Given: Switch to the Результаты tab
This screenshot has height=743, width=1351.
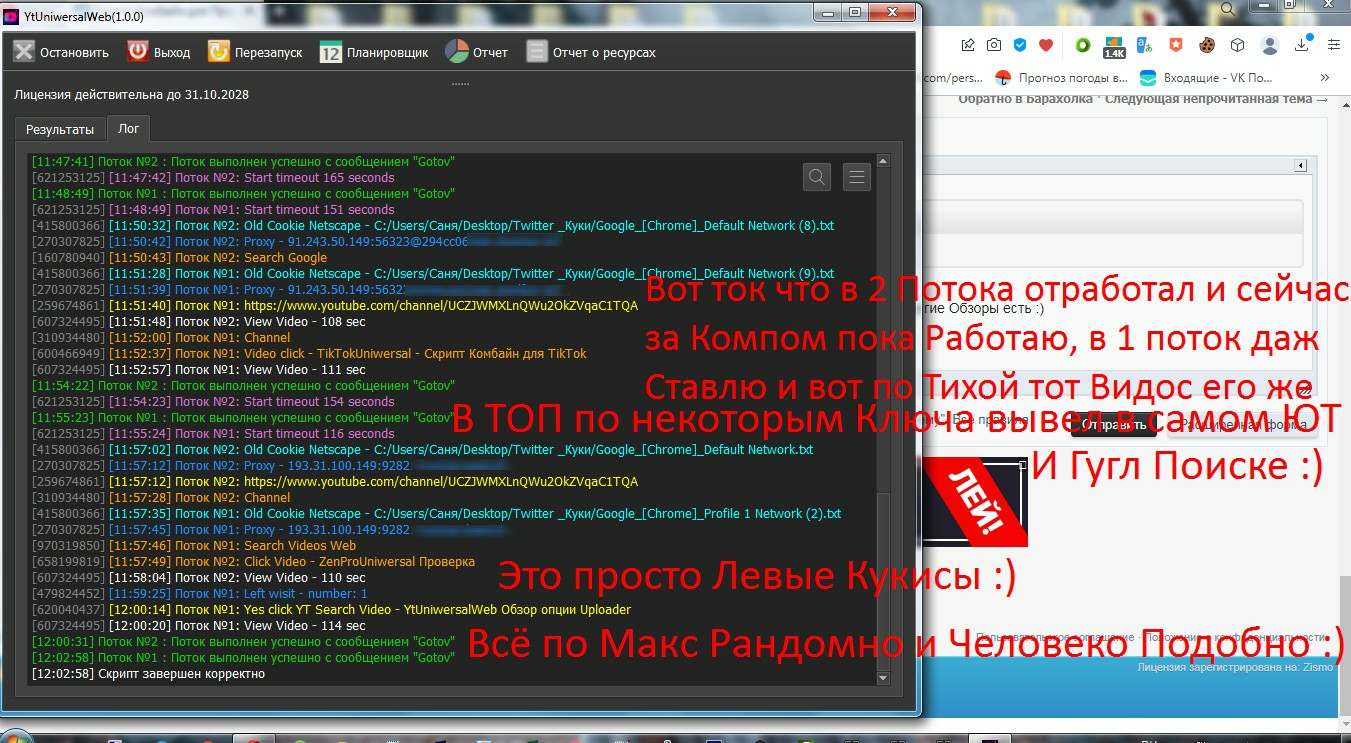Looking at the screenshot, I should tap(59, 128).
